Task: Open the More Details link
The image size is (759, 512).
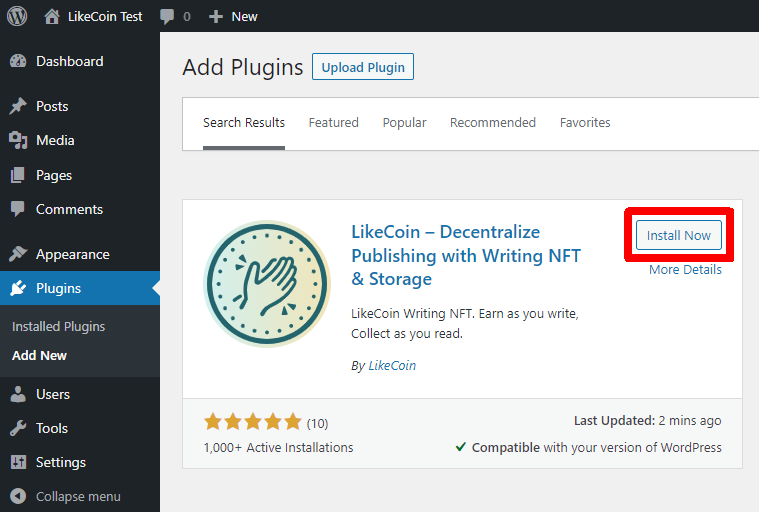Action: [685, 270]
